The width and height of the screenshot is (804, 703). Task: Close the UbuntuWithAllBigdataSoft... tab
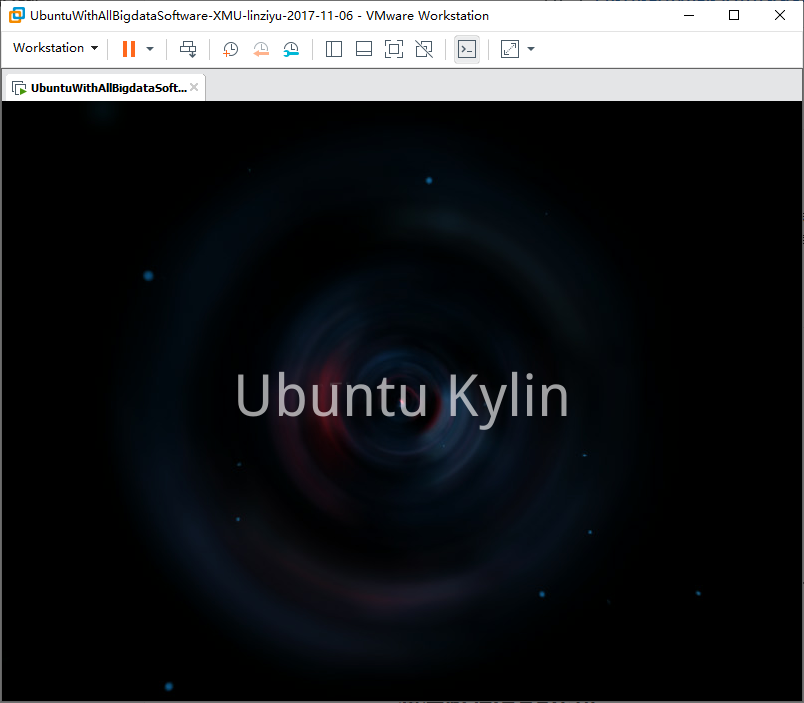tap(194, 87)
